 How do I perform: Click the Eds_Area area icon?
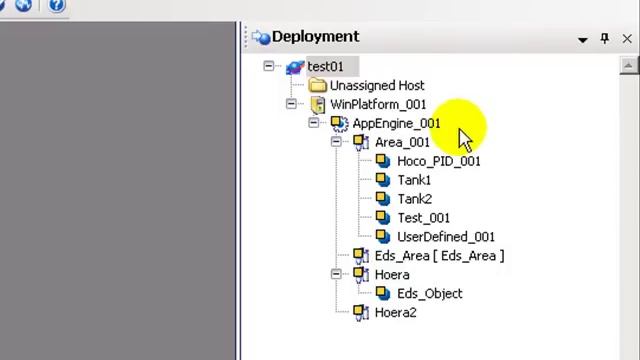point(361,256)
